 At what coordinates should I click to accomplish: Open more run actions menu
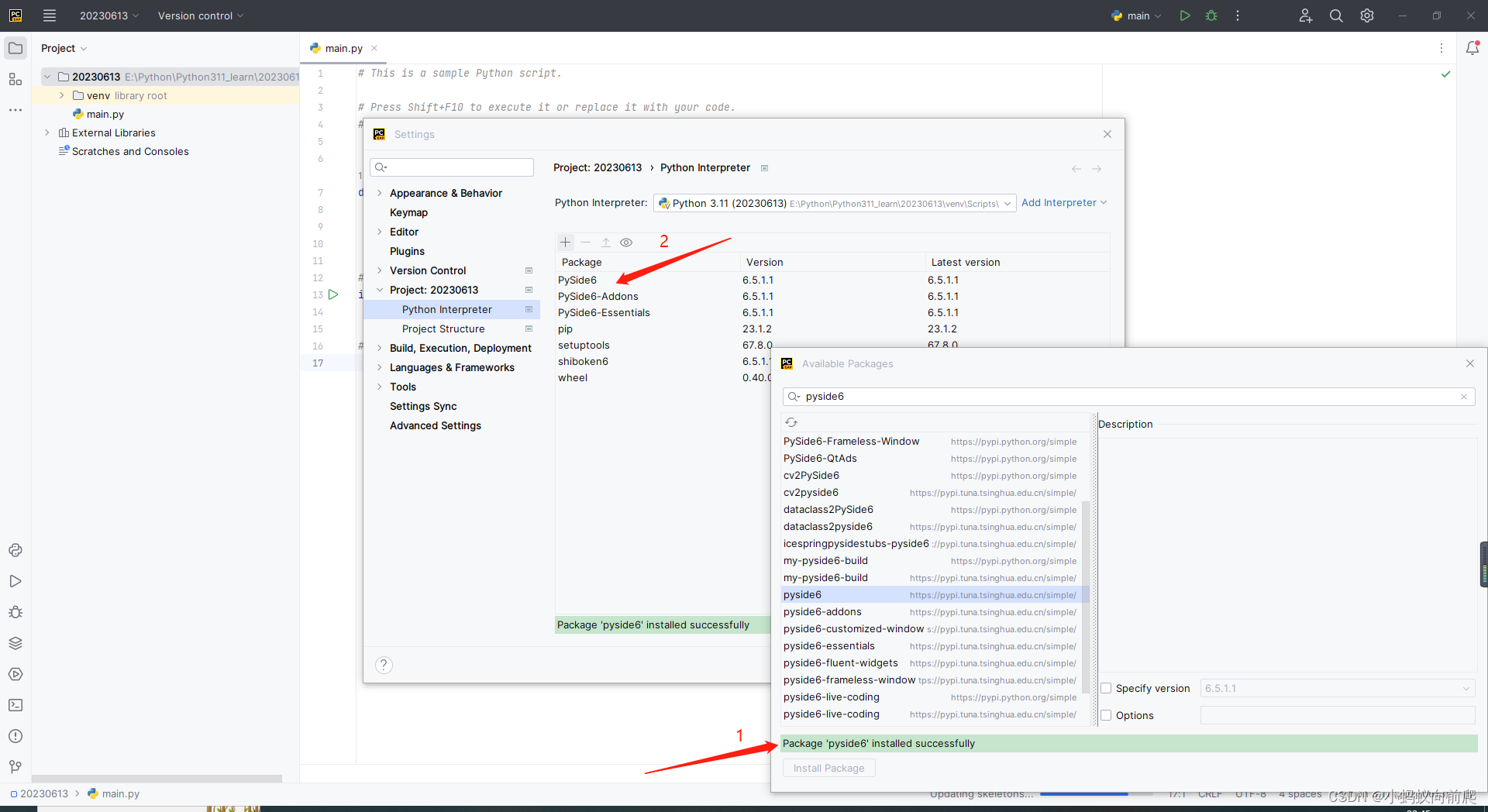click(x=1238, y=15)
